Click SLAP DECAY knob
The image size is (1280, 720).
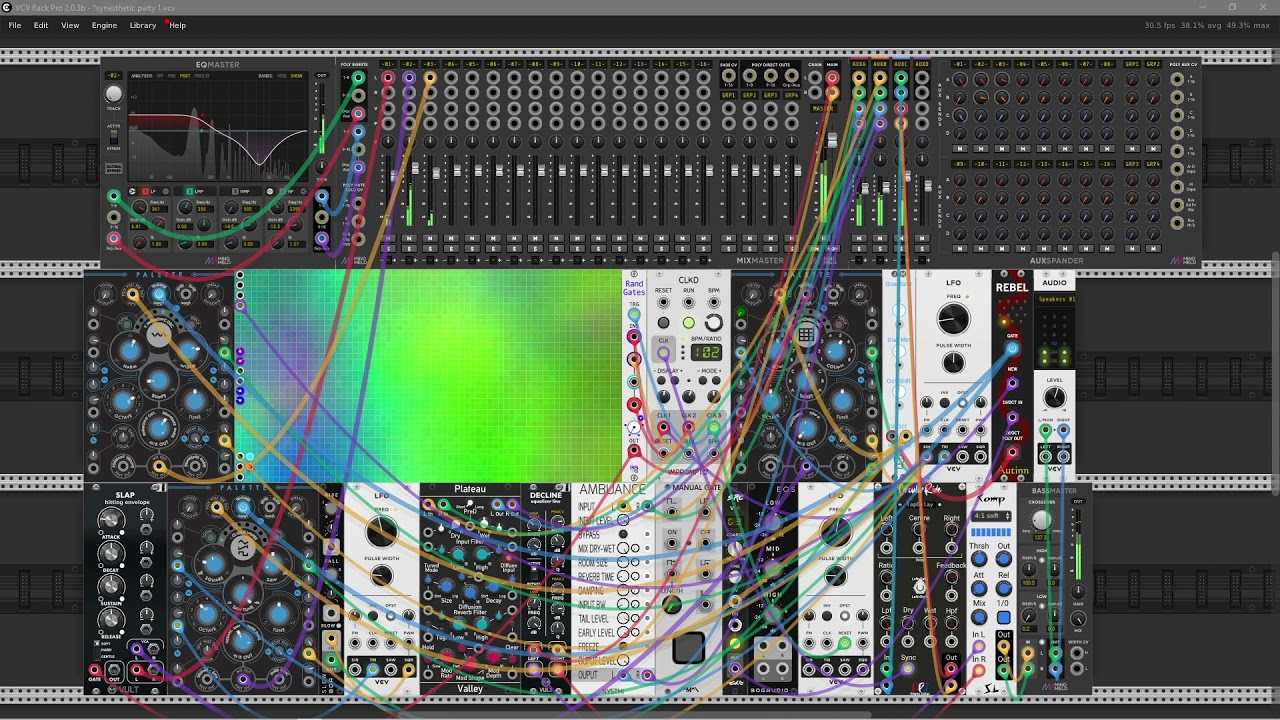111,553
